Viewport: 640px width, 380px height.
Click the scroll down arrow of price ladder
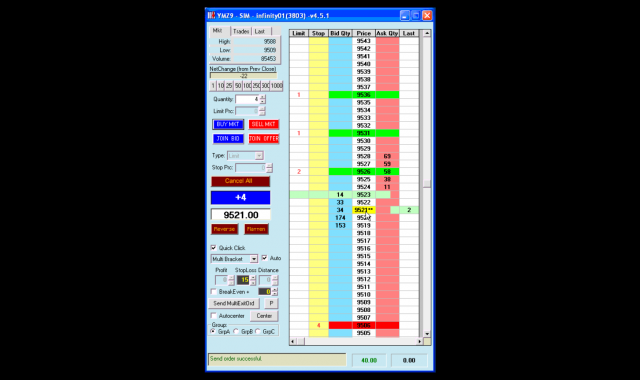pos(427,334)
